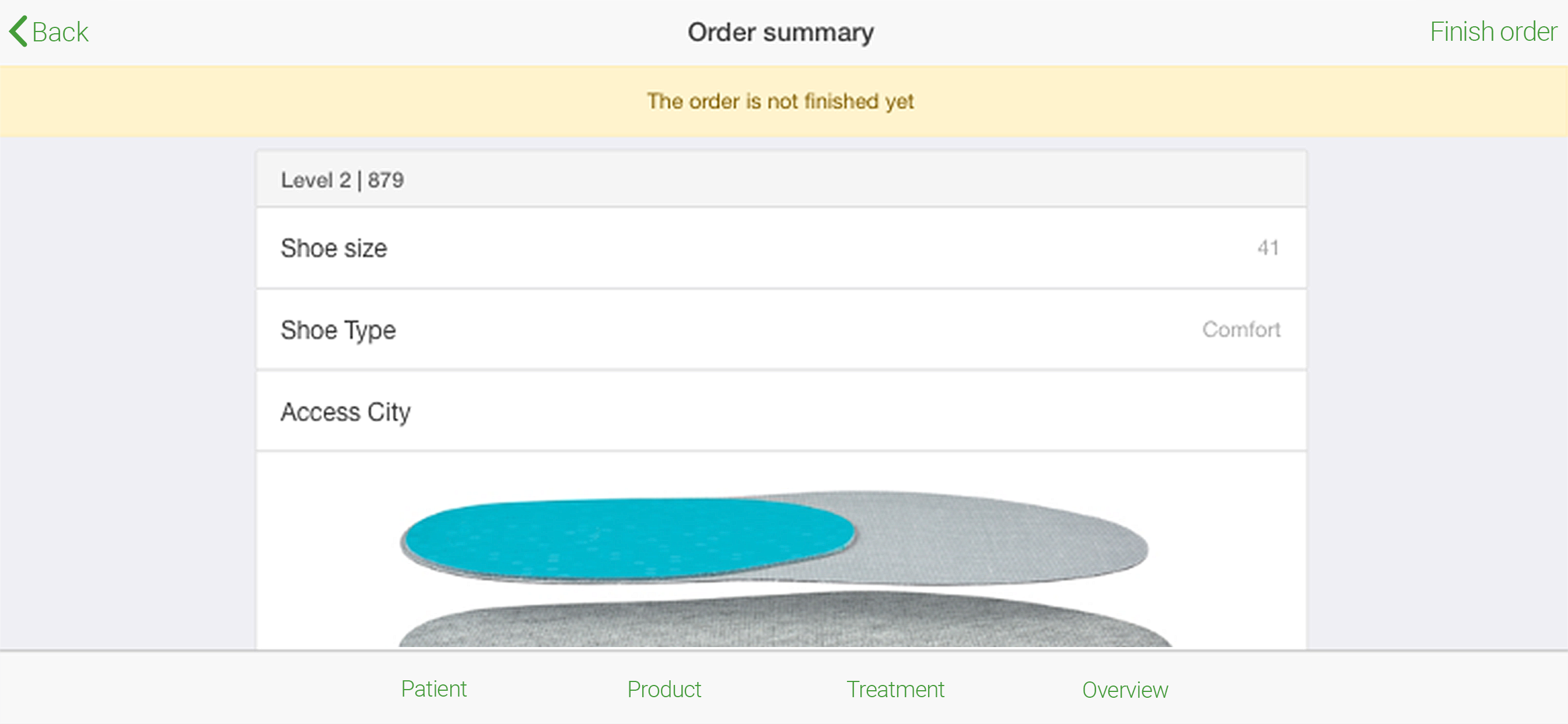Click the Comfort shoe type value
The image size is (1568, 724).
[1241, 329]
